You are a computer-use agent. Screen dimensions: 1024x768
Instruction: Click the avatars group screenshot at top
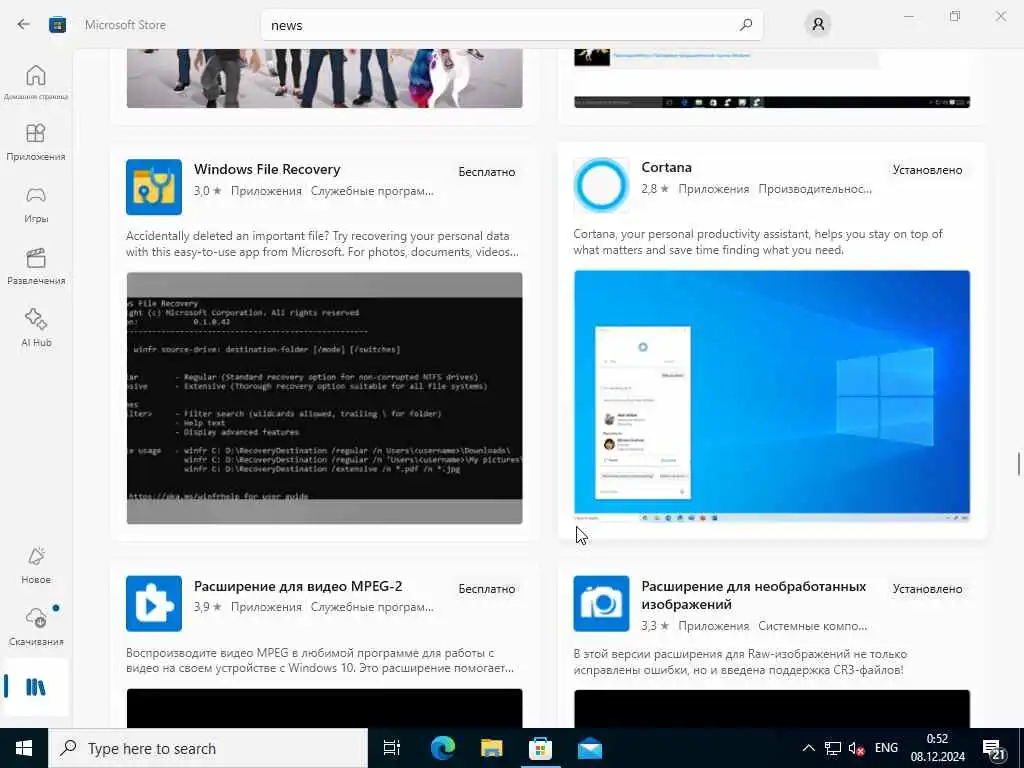(325, 78)
